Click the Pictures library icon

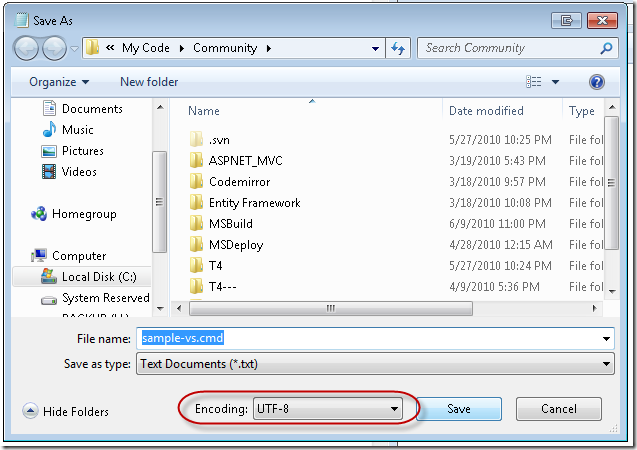pyautogui.click(x=49, y=151)
